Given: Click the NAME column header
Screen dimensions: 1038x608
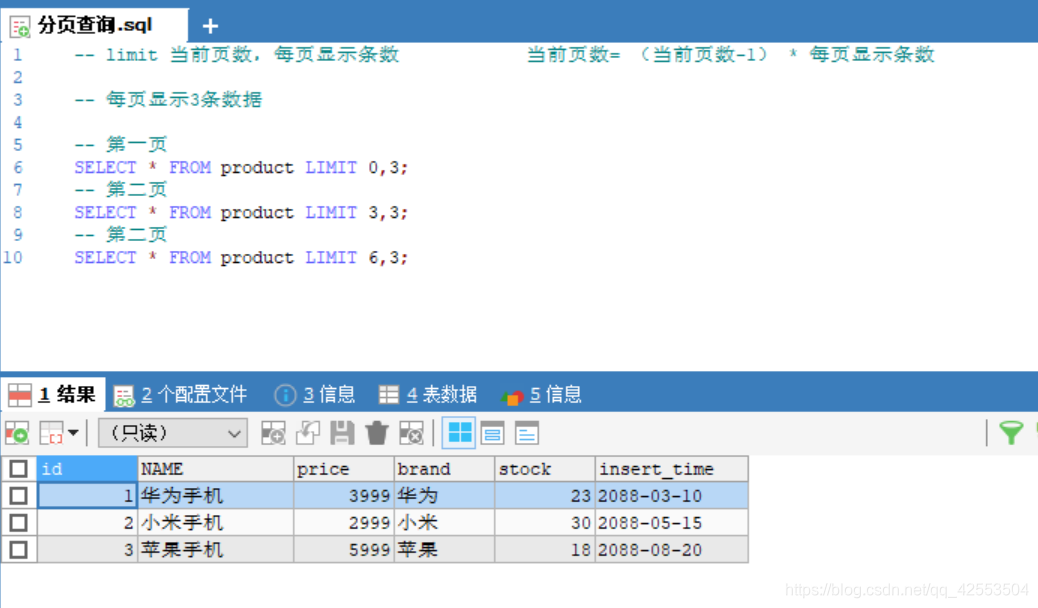Looking at the screenshot, I should [x=216, y=469].
